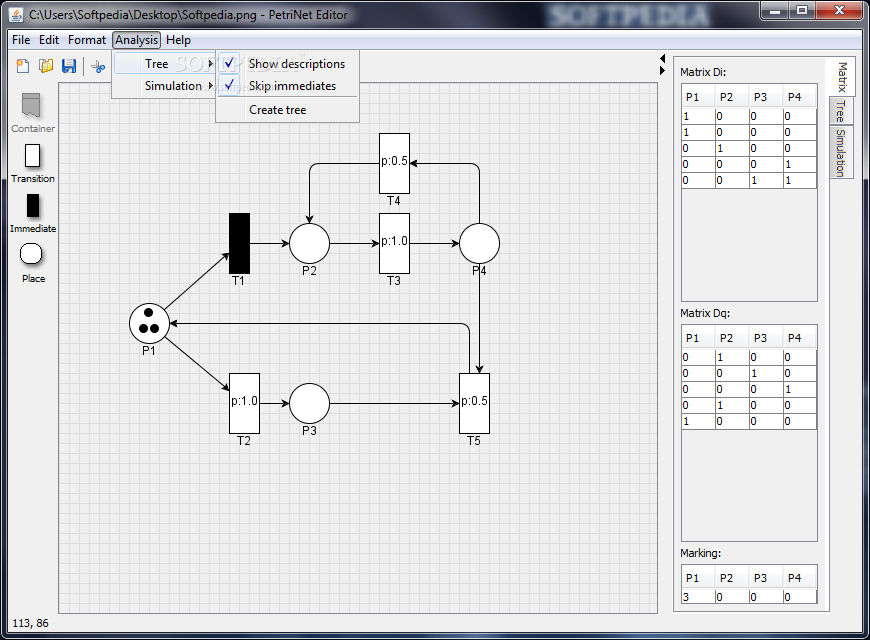Click the Matrix Di: label

click(x=703, y=72)
